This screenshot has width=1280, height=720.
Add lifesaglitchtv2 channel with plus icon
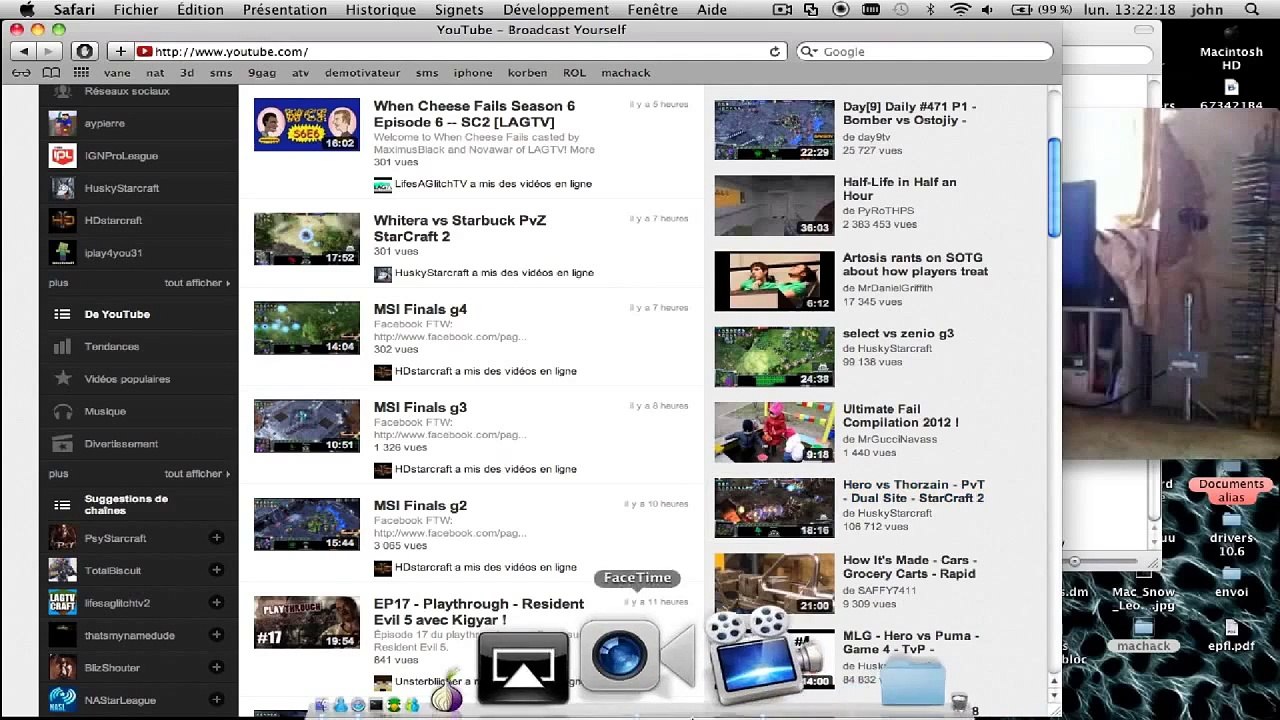click(216, 602)
